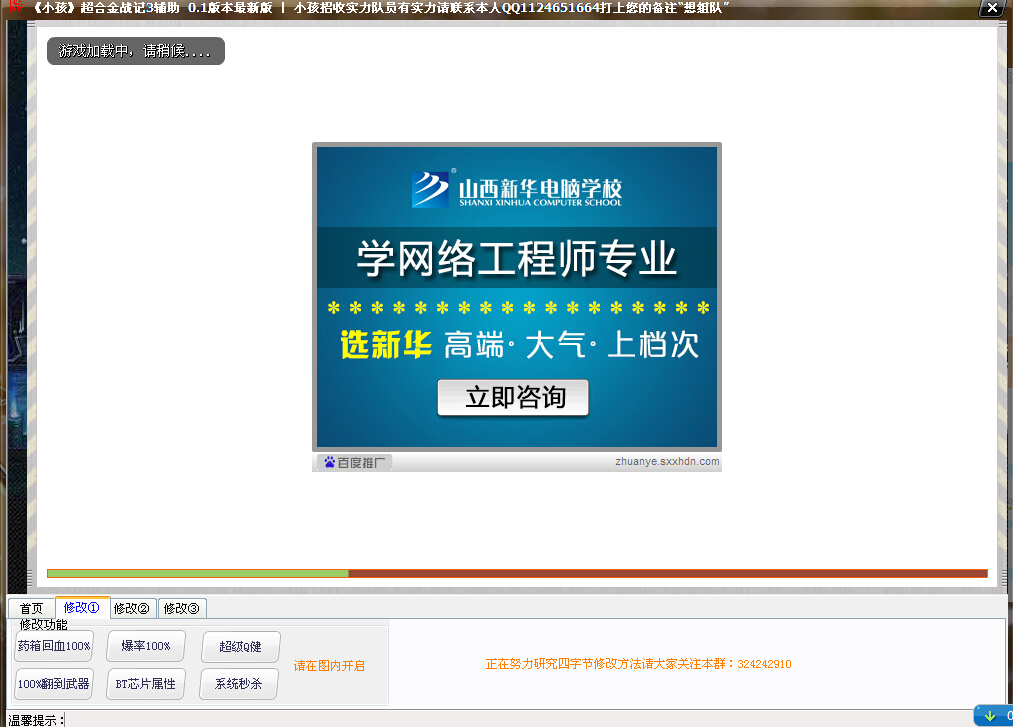Click the 立即咨询 button in the ad
1013x727 pixels.
513,397
